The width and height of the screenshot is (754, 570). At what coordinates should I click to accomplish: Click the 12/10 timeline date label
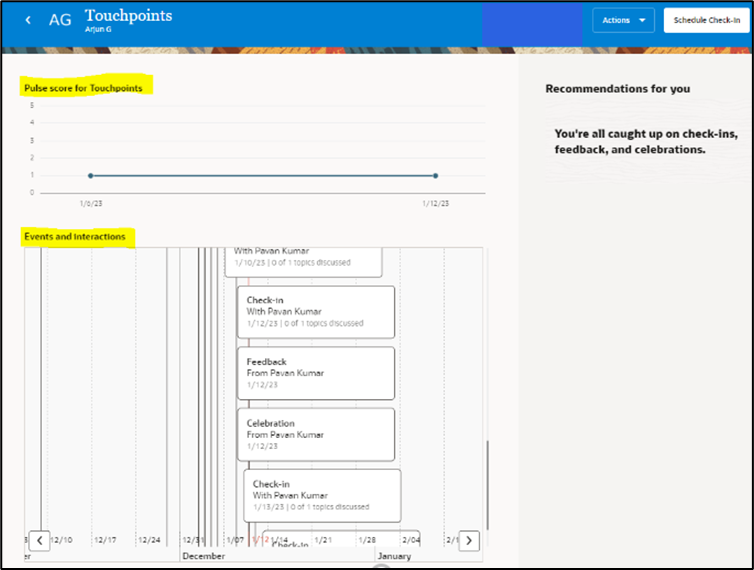click(x=61, y=540)
